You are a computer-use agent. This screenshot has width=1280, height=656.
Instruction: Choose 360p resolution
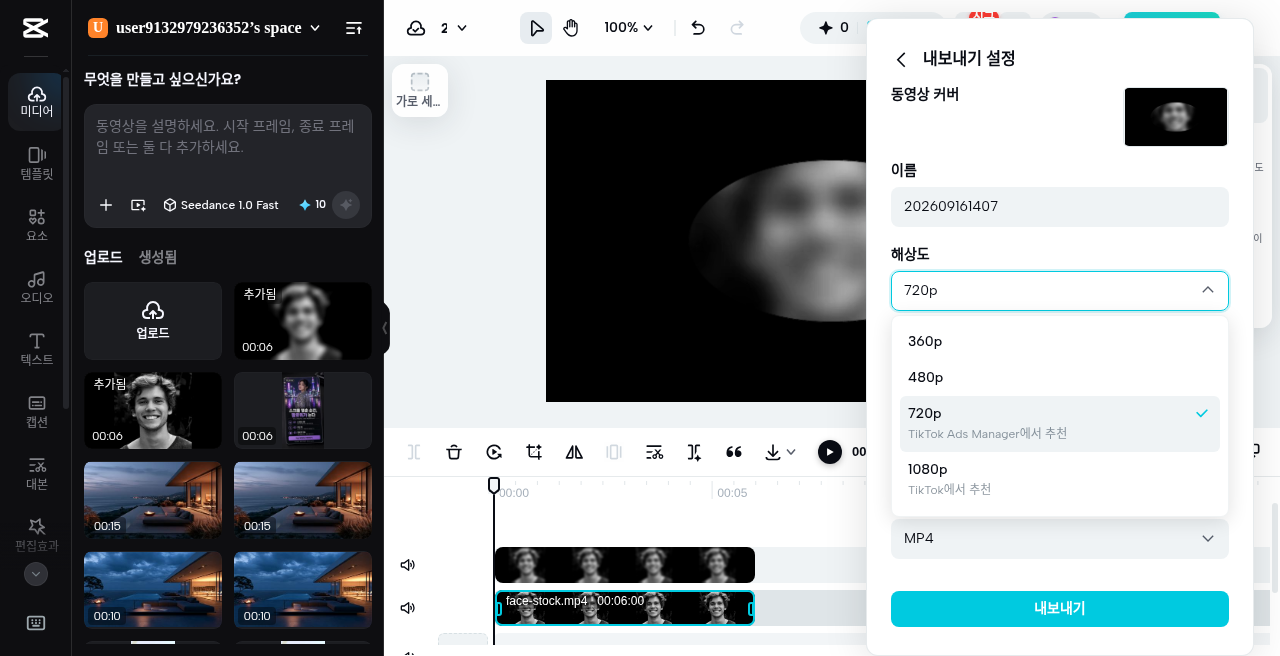[1060, 341]
